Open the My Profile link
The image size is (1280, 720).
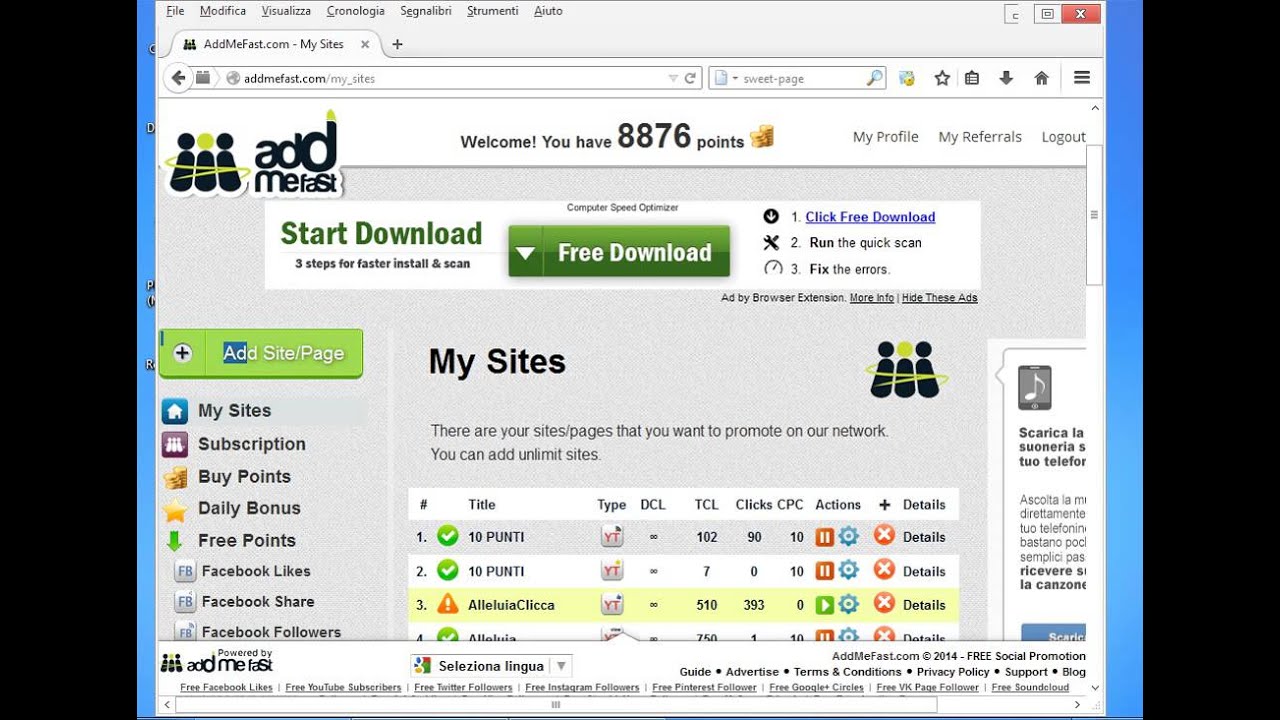(885, 137)
